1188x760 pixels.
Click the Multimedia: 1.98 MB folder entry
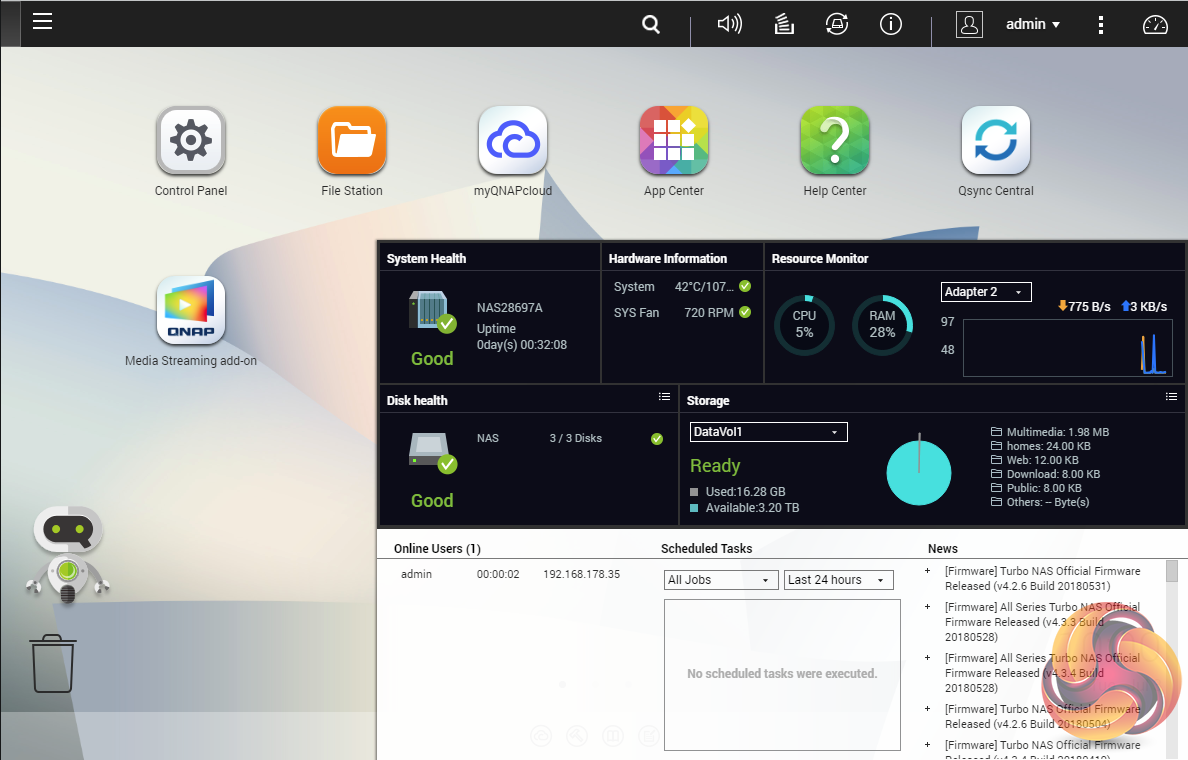point(1050,432)
